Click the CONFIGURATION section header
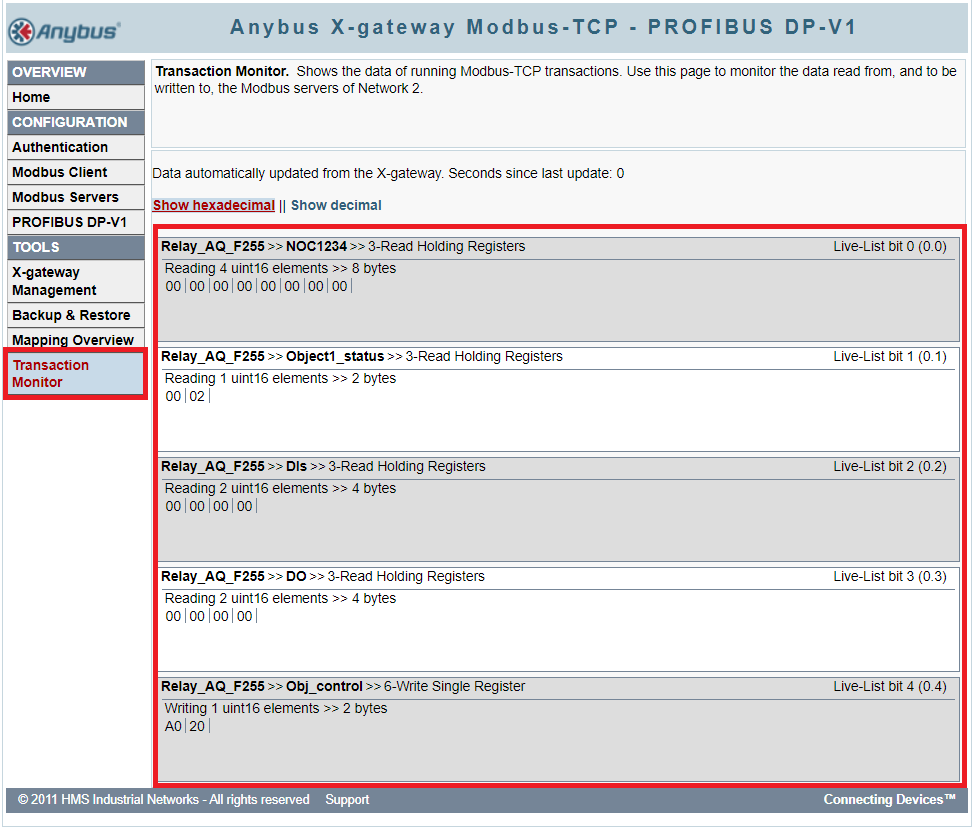This screenshot has height=827, width=977. tap(75, 122)
